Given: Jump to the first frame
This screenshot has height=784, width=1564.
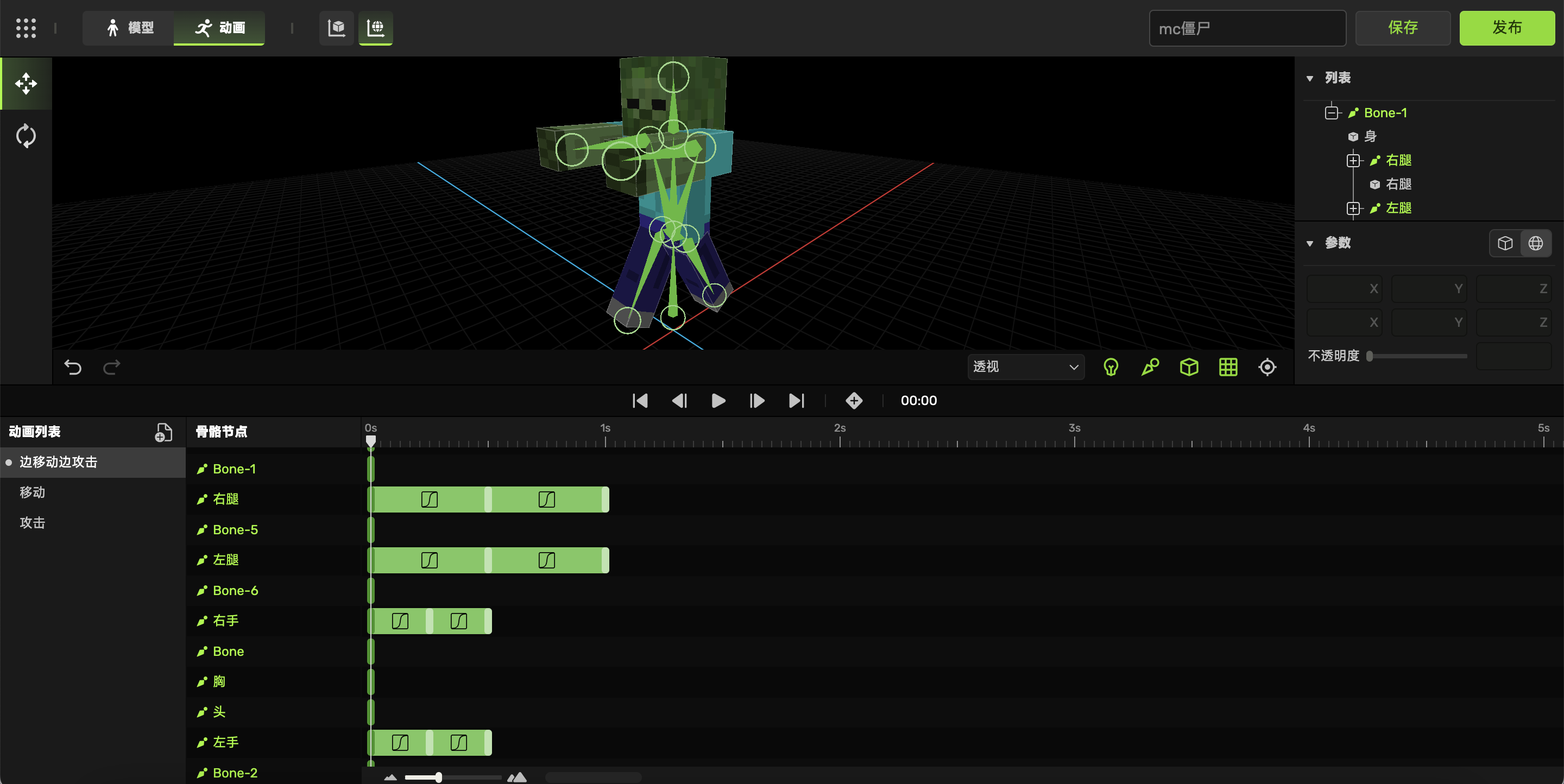Looking at the screenshot, I should tap(640, 401).
